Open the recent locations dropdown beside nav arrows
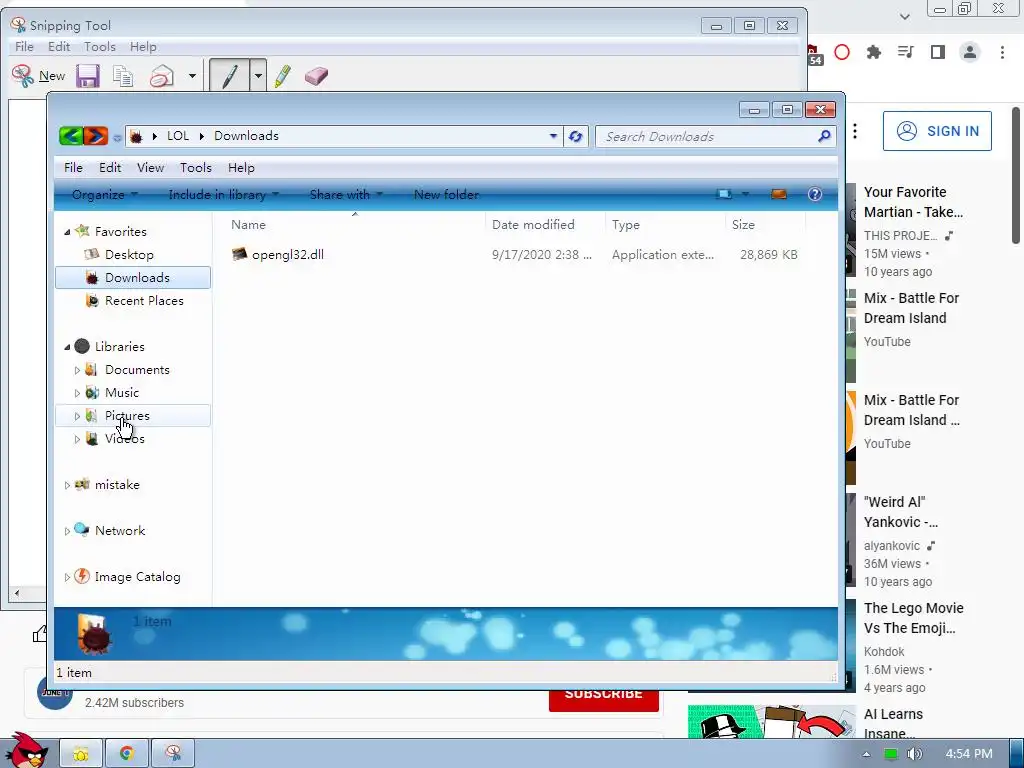This screenshot has width=1024, height=768. click(117, 138)
